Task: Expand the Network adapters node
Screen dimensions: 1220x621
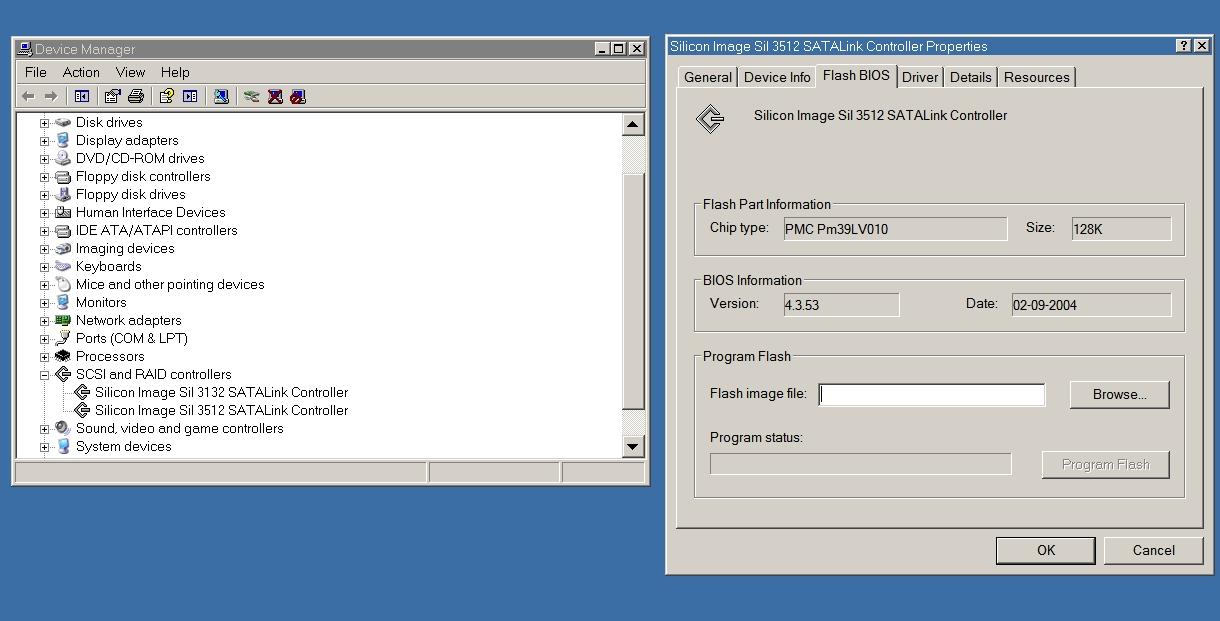Action: pyautogui.click(x=44, y=321)
